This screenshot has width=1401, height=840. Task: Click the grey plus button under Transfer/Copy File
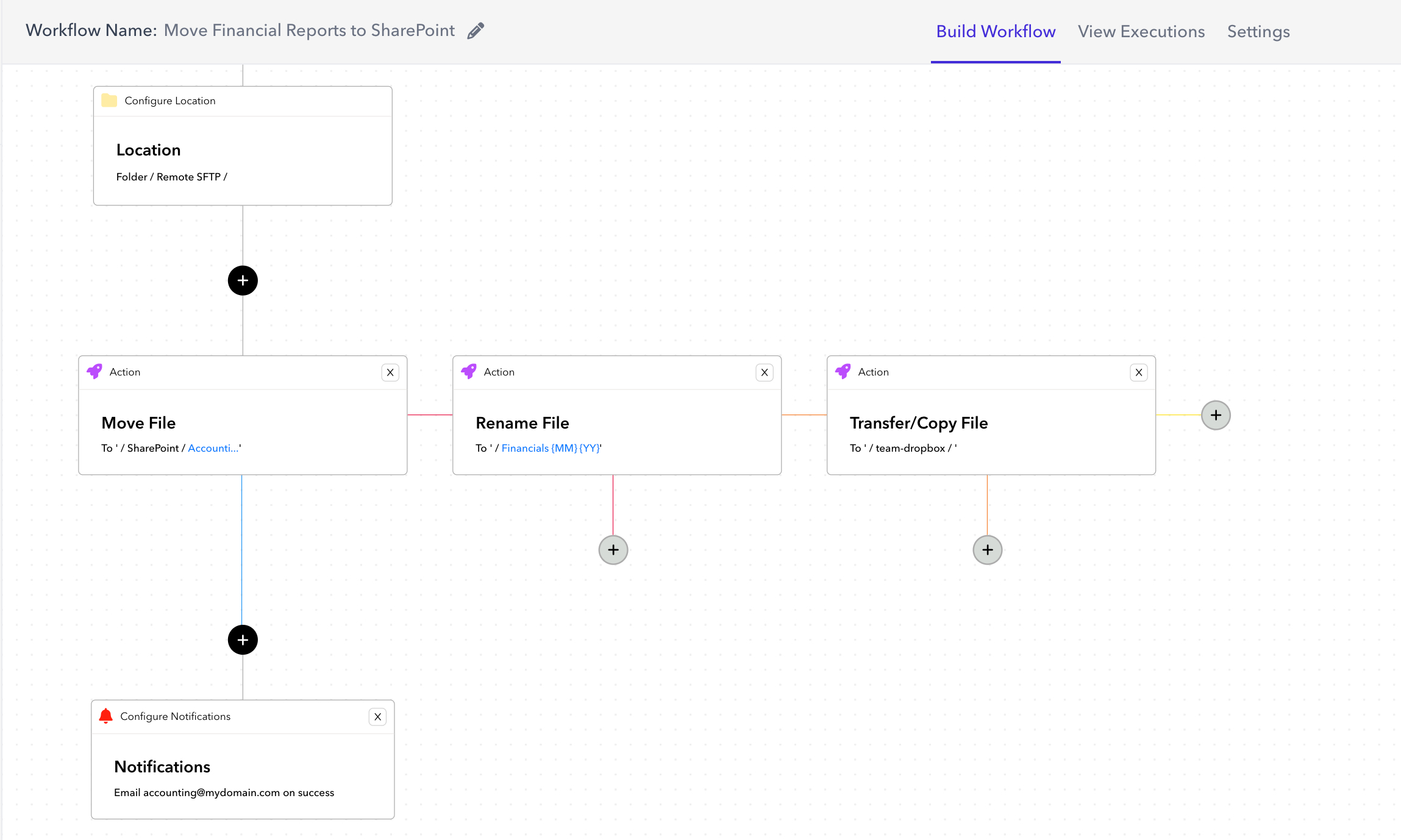(x=988, y=550)
